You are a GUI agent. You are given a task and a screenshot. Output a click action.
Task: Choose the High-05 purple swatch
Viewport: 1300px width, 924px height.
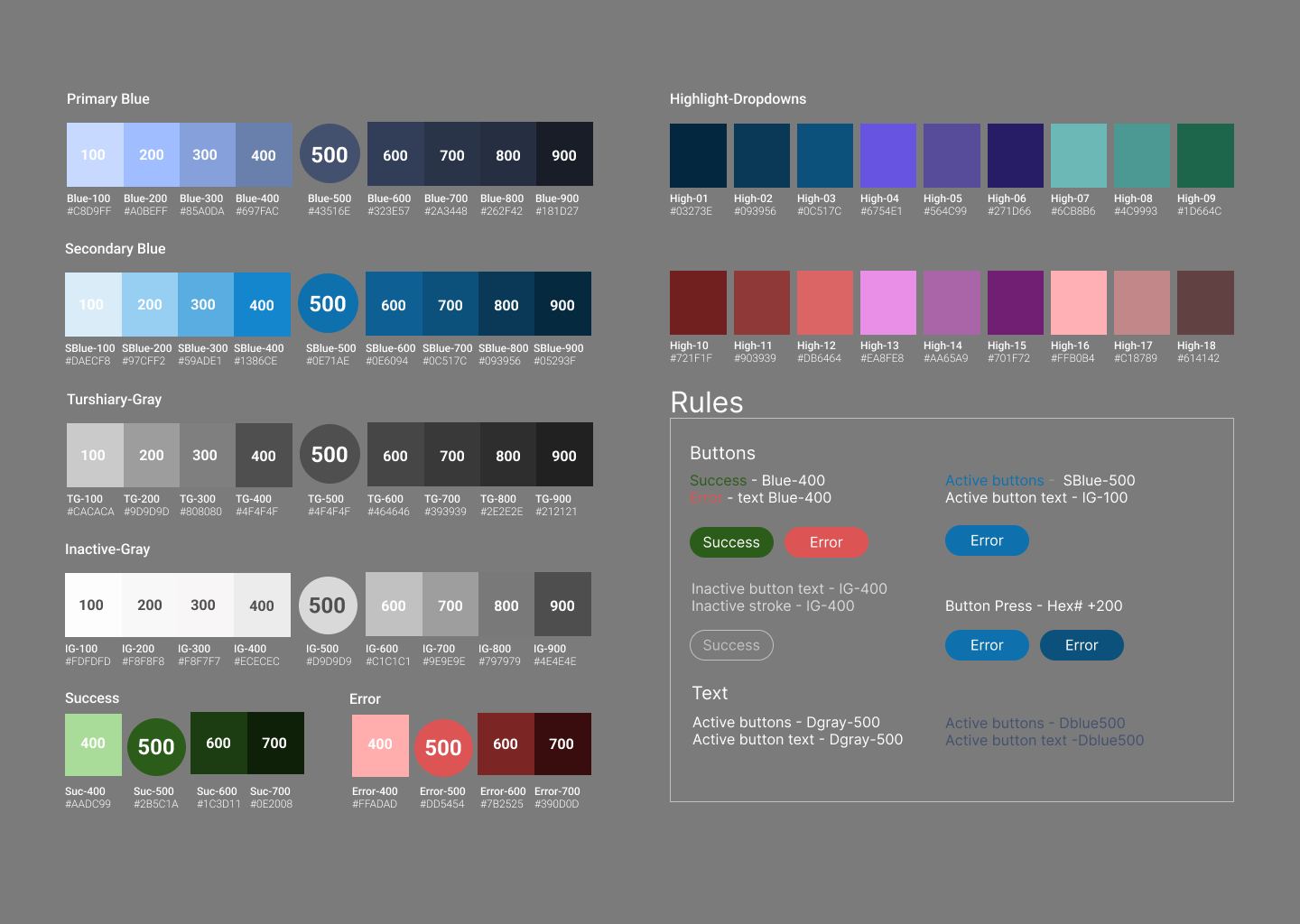point(952,155)
